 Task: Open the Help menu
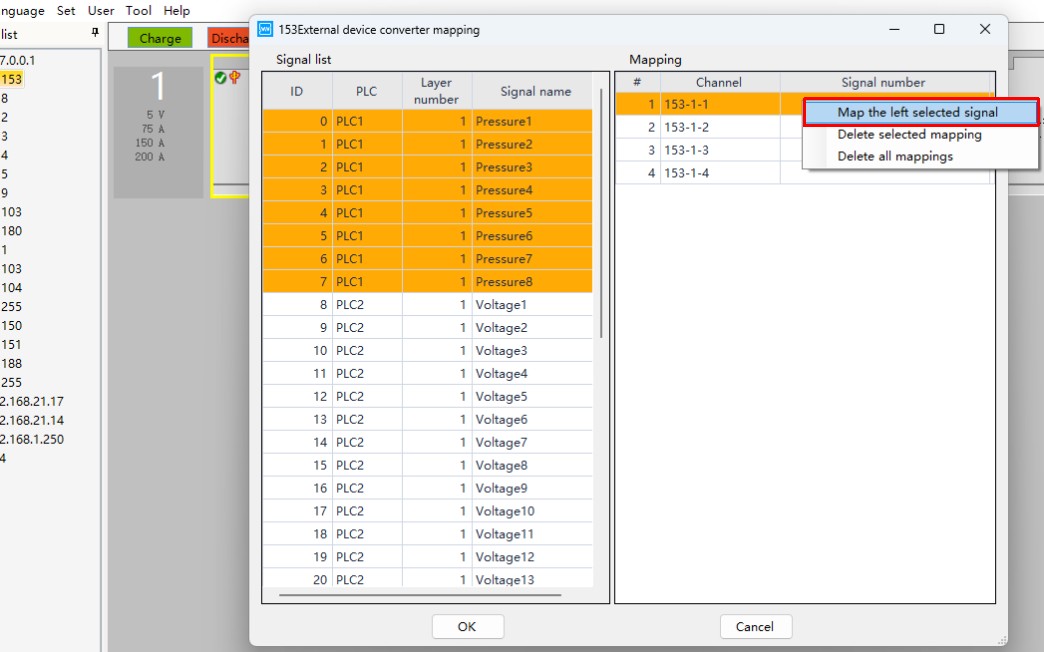point(176,11)
